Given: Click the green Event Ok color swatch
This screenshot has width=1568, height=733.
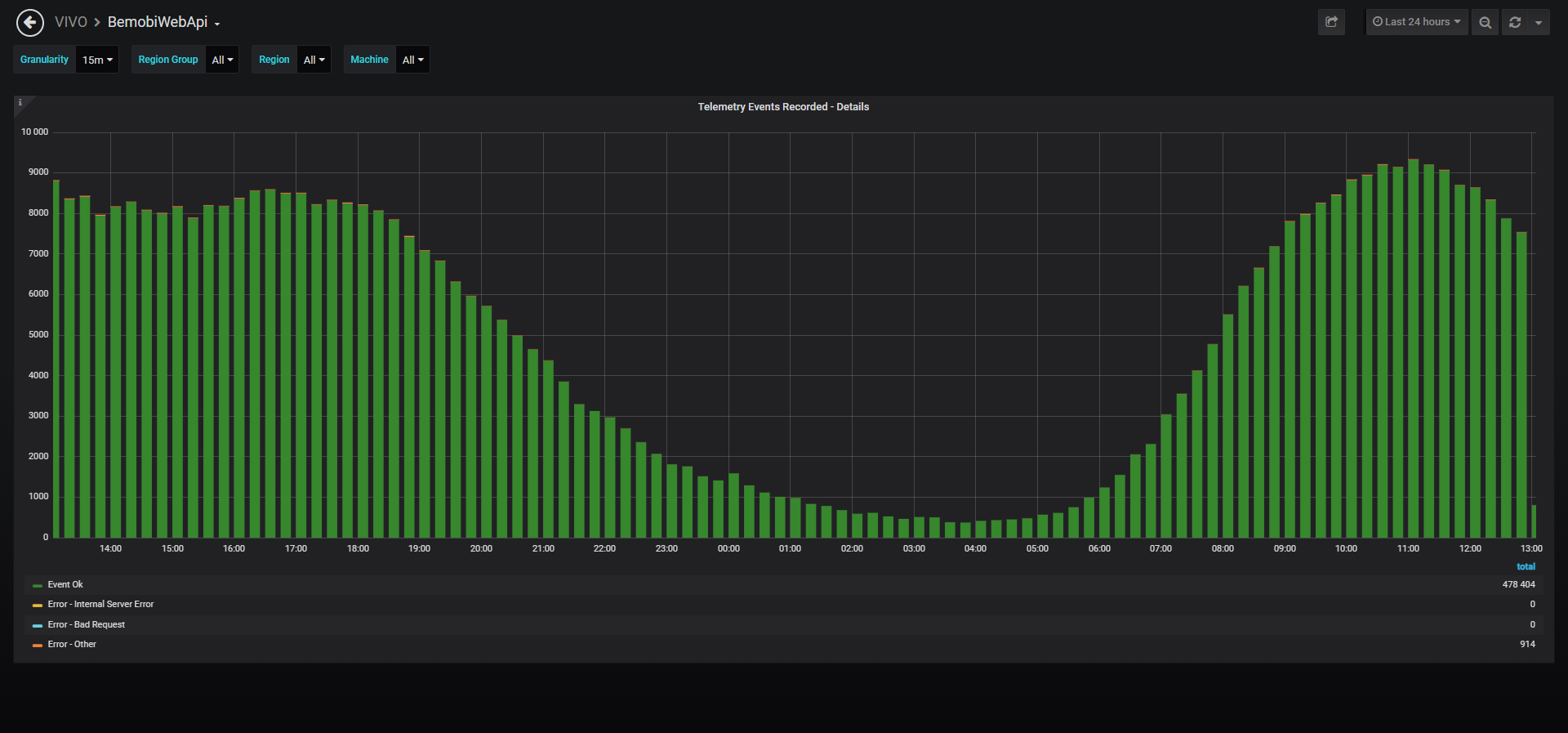Looking at the screenshot, I should coord(38,585).
